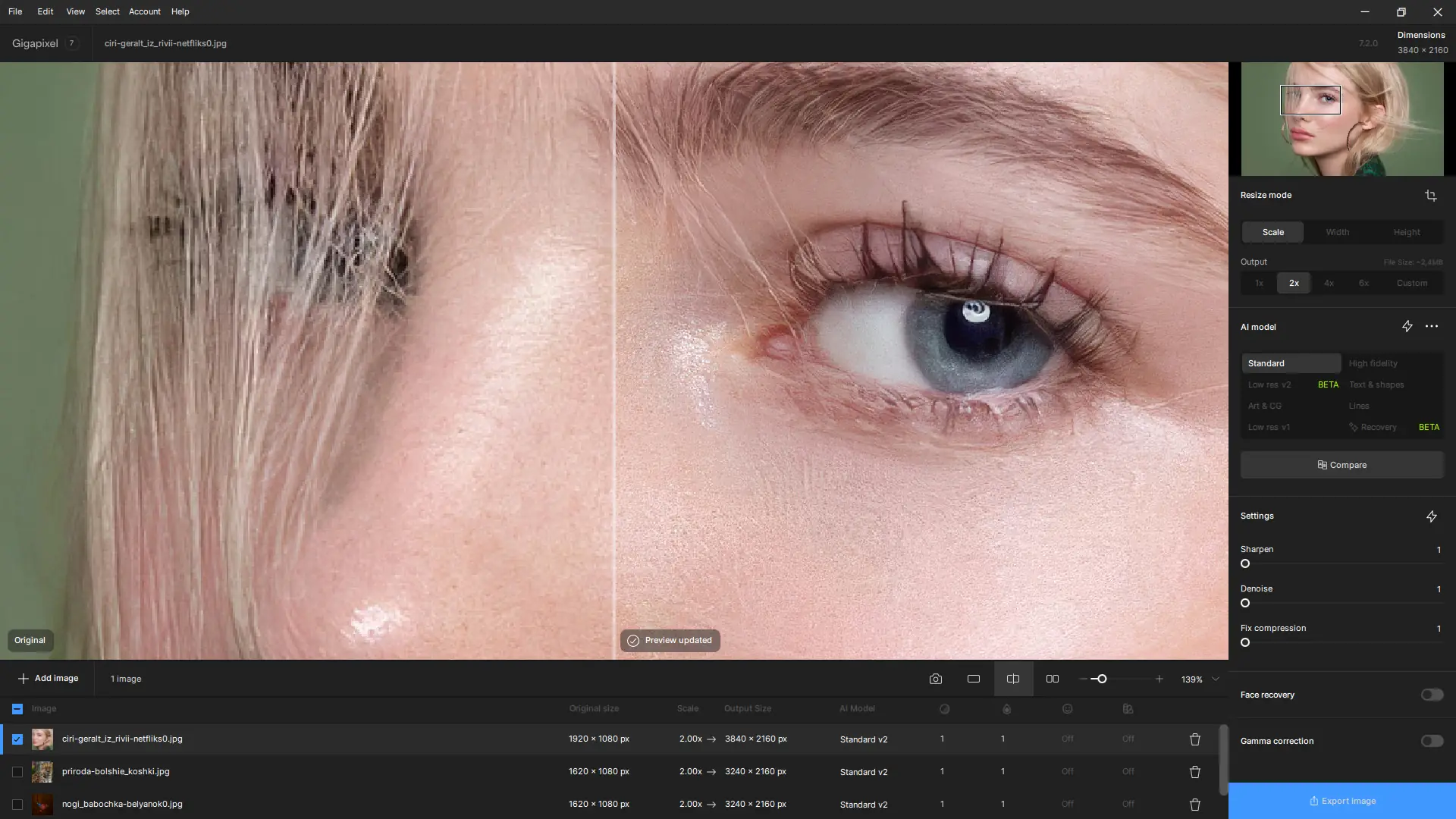Click Export image button

tap(1341, 801)
